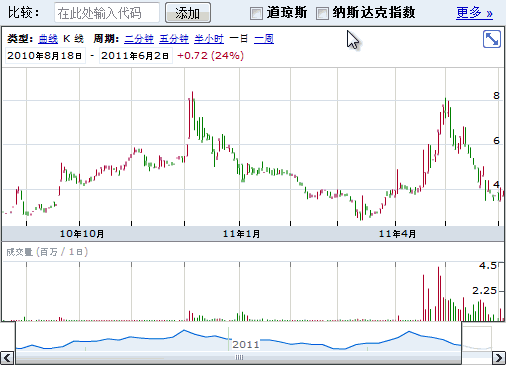Set the period to 二分钟
This screenshot has height=365, width=506.
(x=139, y=39)
